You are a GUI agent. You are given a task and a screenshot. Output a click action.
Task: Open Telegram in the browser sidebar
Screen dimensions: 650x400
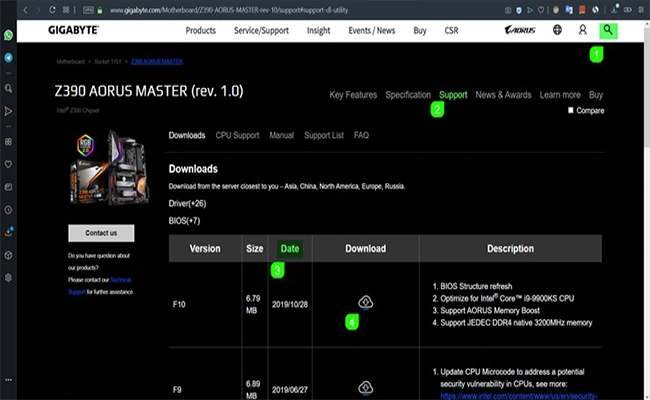tap(8, 58)
